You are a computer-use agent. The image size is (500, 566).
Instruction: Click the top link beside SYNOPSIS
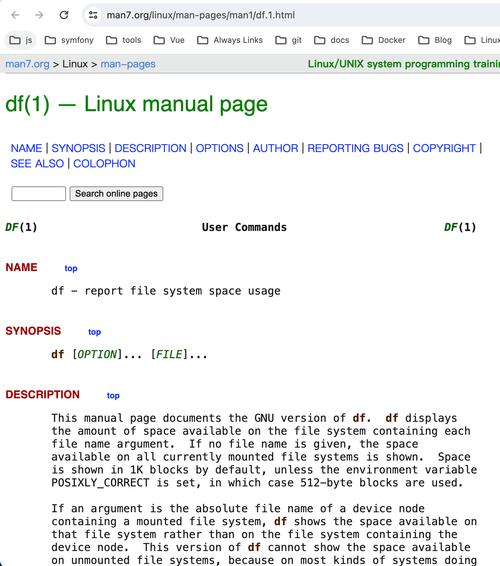[95, 332]
